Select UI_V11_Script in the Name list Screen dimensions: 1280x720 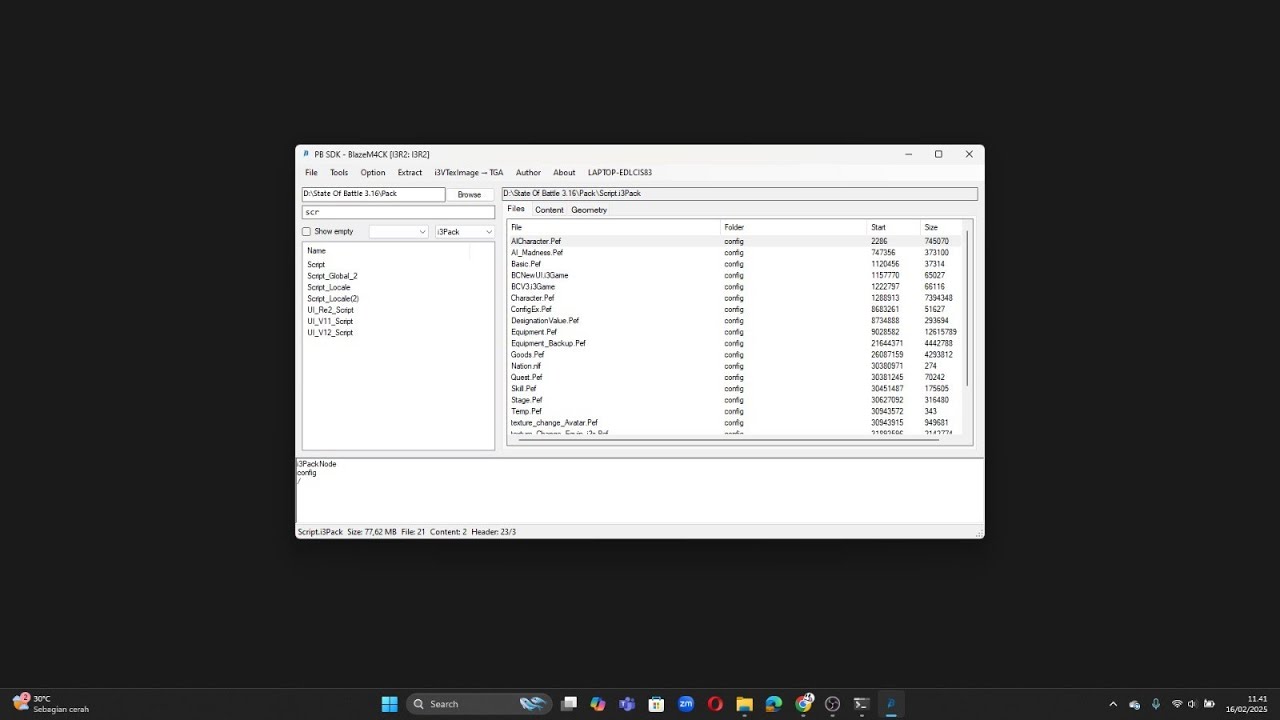[330, 321]
